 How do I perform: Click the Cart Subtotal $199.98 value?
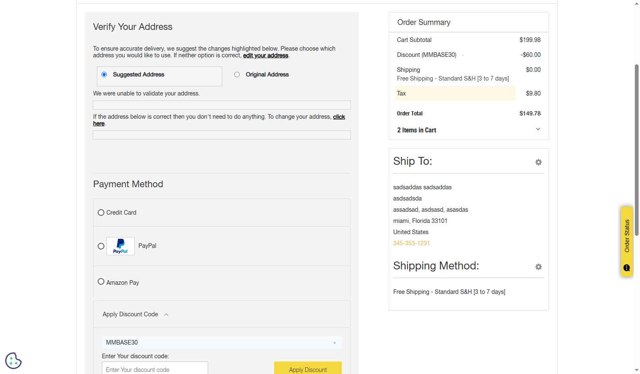(x=530, y=40)
